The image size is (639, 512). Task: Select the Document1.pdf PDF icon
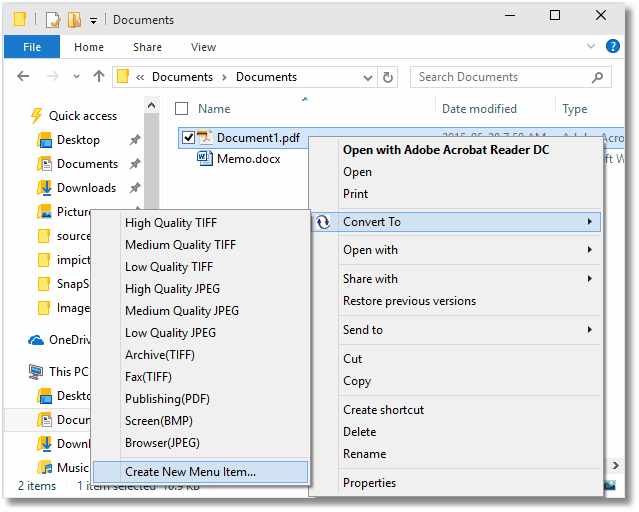205,137
